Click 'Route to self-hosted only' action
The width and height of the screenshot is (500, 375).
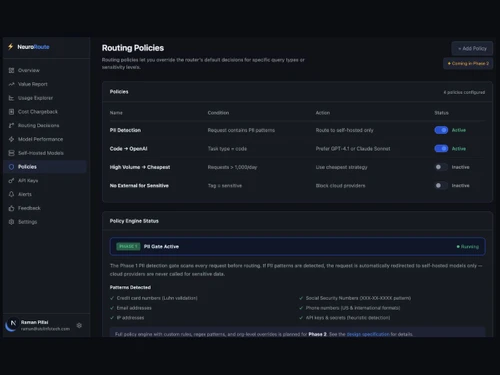tap(345, 130)
